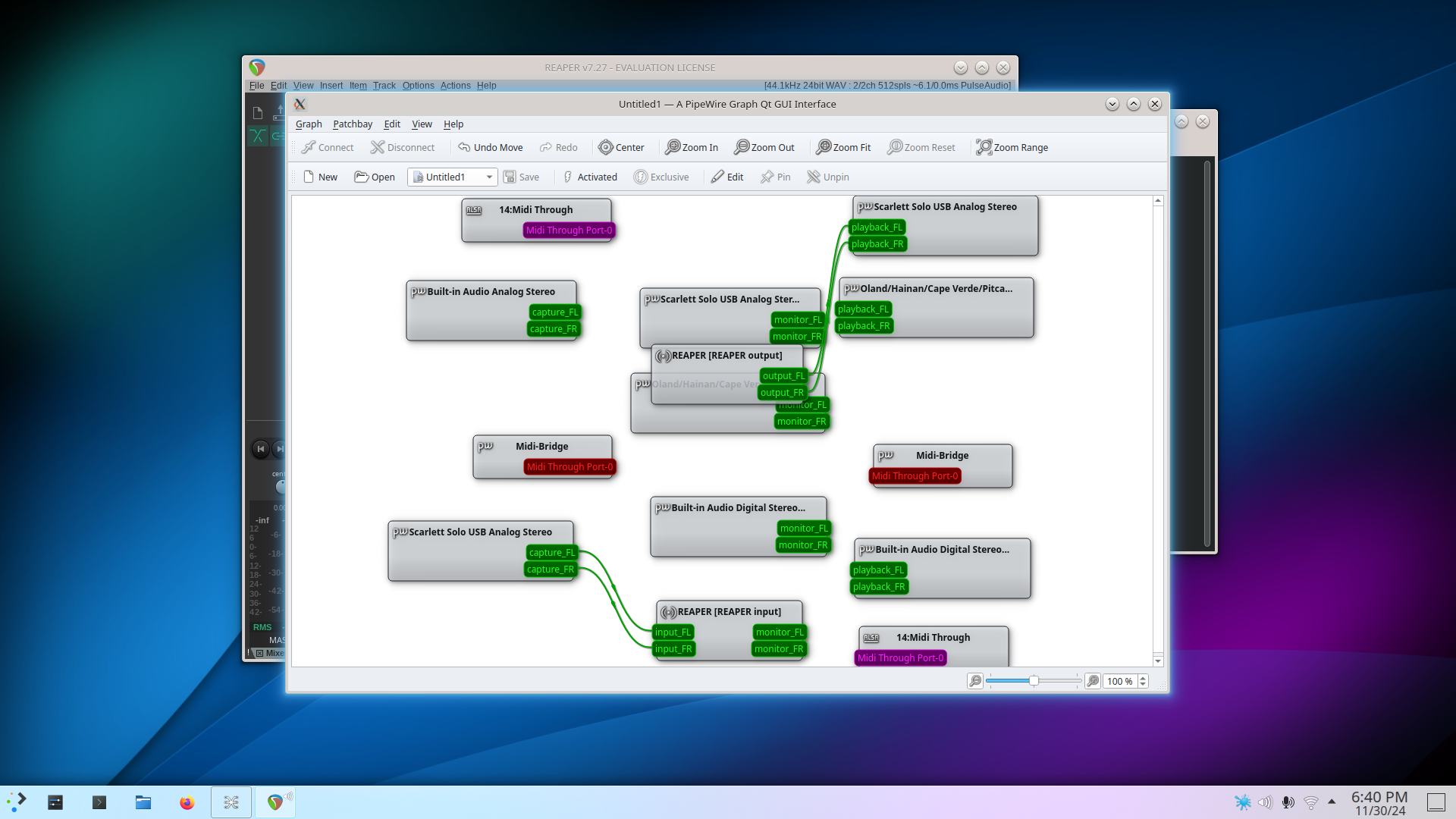Click the microphone icon in system tray
The height and width of the screenshot is (819, 1456).
(1288, 802)
